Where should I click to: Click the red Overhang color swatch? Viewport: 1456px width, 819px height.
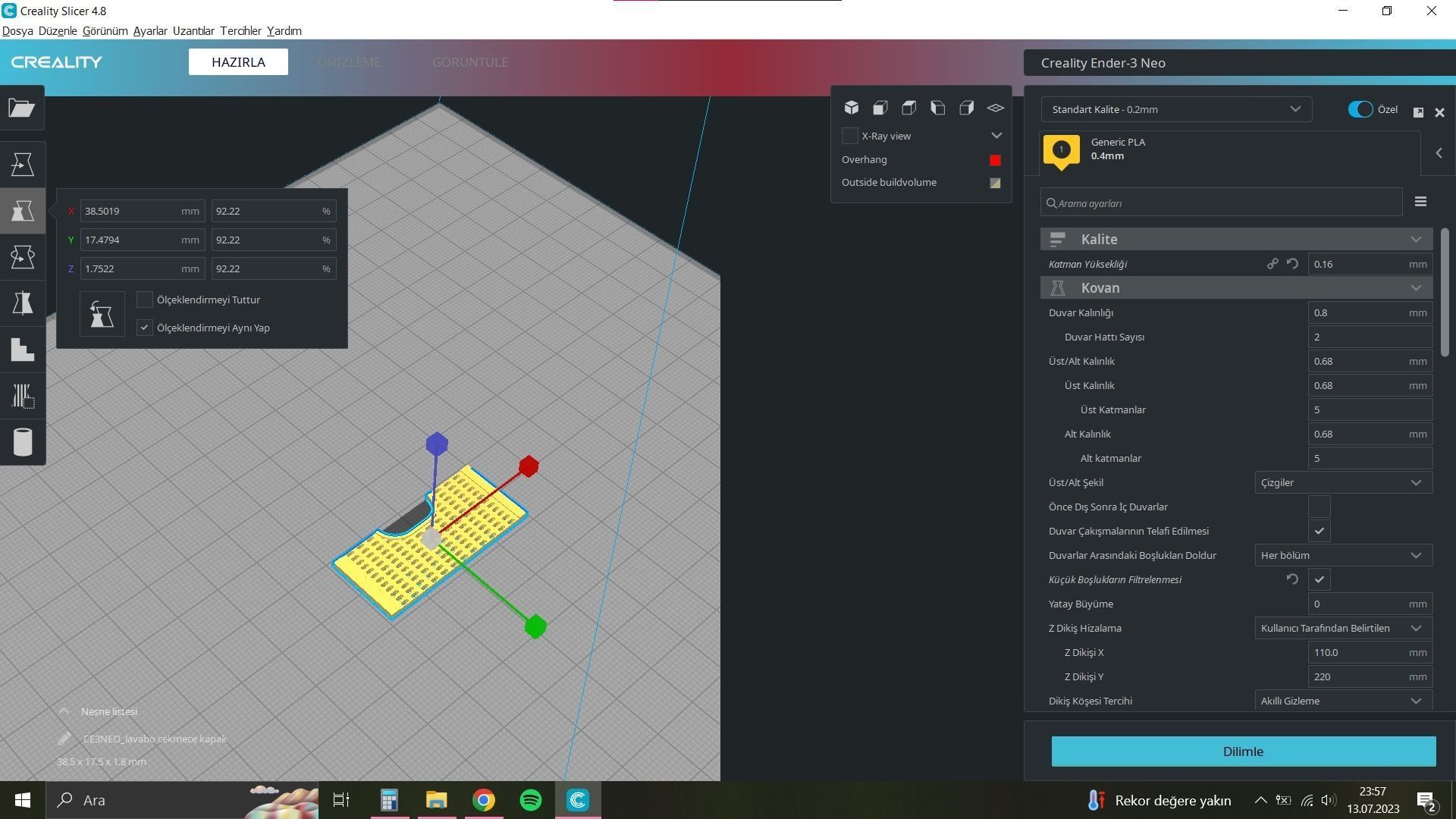coord(995,160)
